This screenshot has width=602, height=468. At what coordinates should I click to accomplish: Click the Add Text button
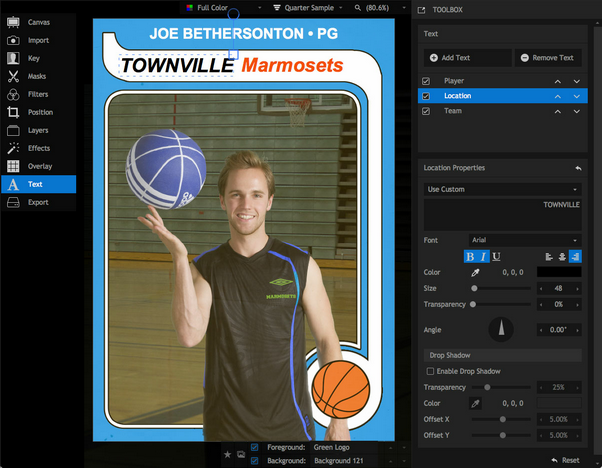coord(468,58)
